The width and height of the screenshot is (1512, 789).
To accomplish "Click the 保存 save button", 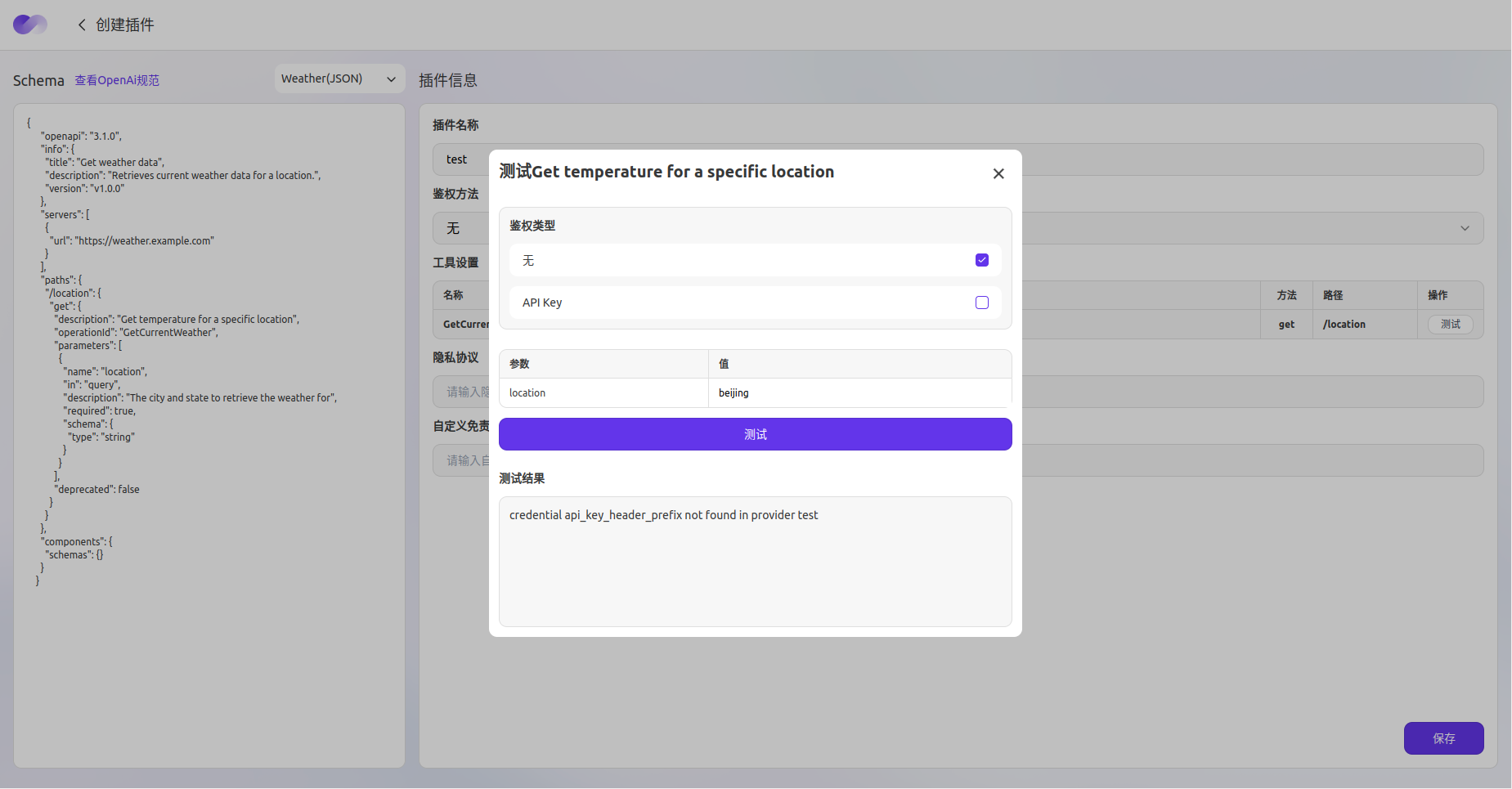I will [x=1443, y=738].
